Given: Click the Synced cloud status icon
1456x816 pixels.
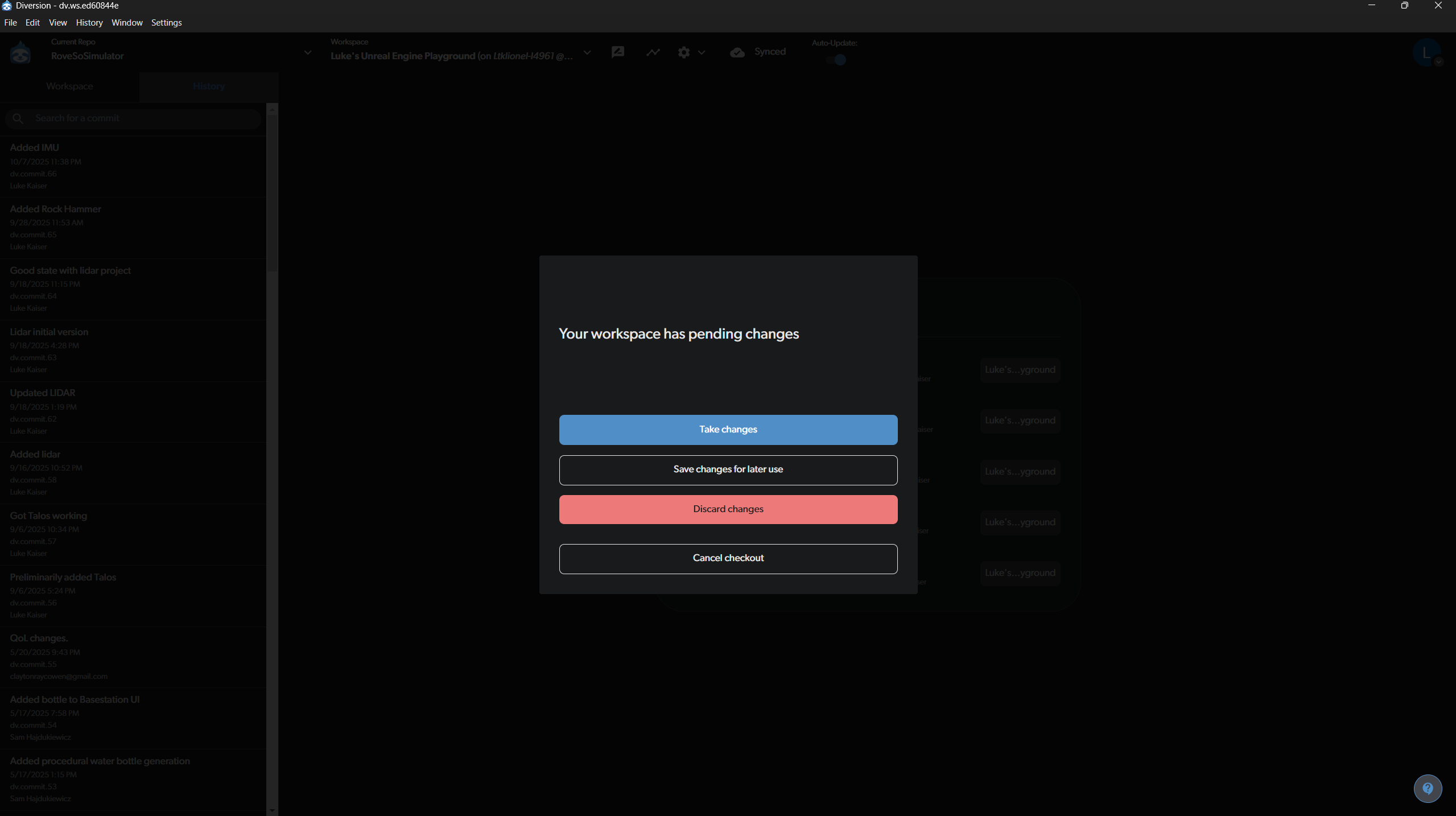Looking at the screenshot, I should (x=737, y=52).
